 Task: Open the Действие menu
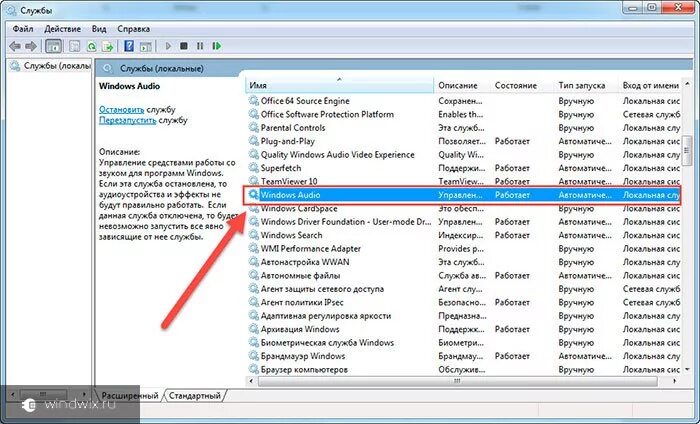62,29
